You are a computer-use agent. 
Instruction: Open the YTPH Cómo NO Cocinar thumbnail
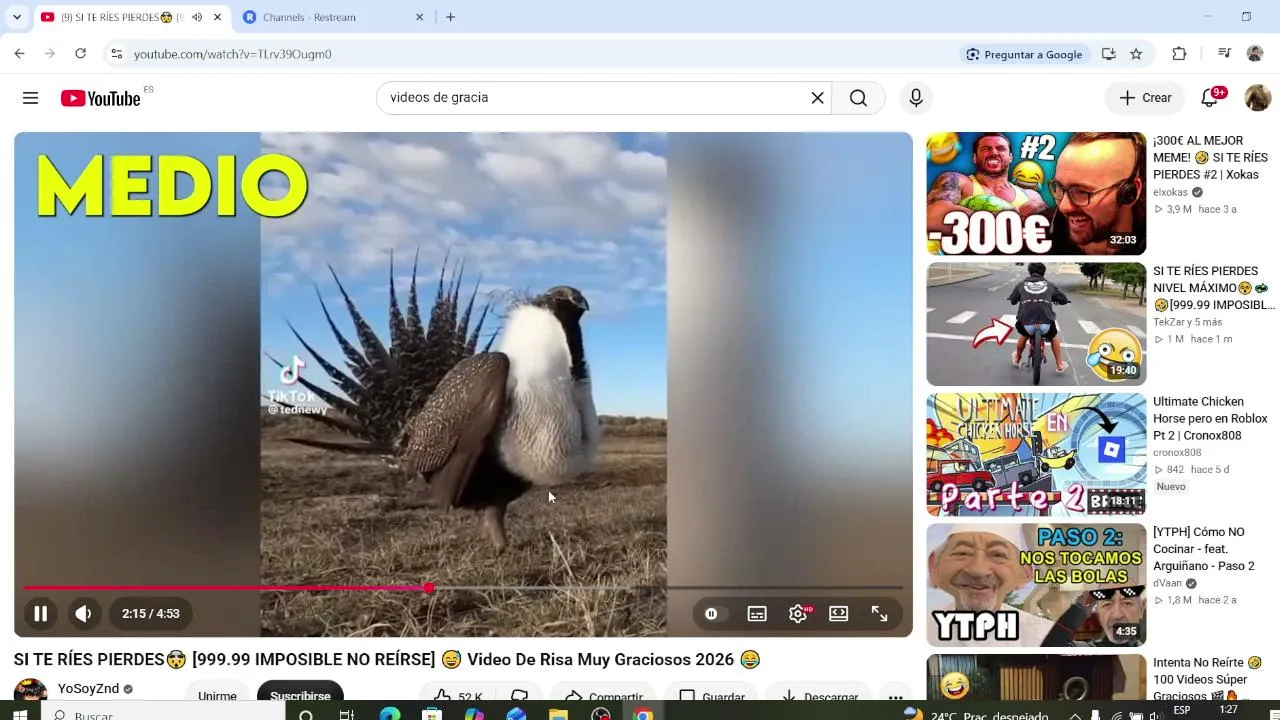click(x=1036, y=585)
